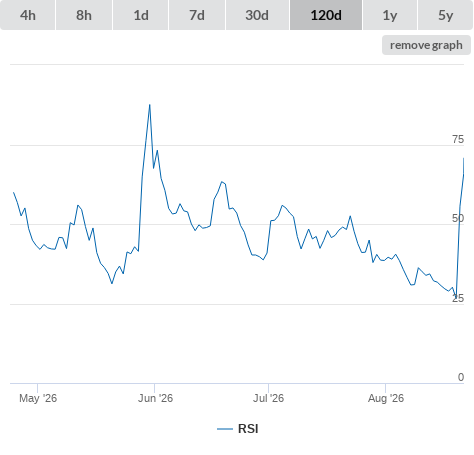Switch to the 8h time range
The image size is (474, 455).
84,15
